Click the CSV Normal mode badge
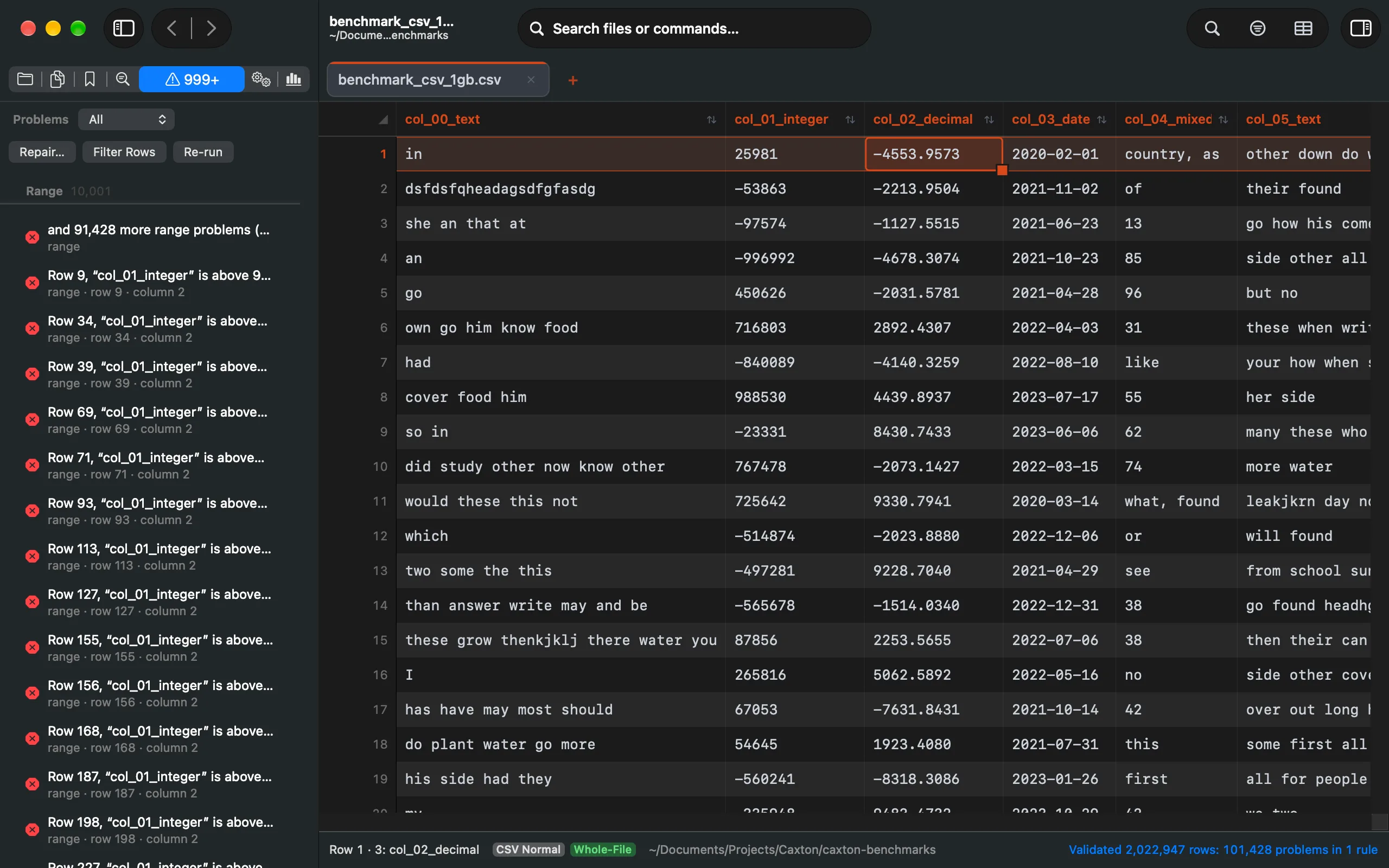This screenshot has width=1389, height=868. tap(528, 850)
